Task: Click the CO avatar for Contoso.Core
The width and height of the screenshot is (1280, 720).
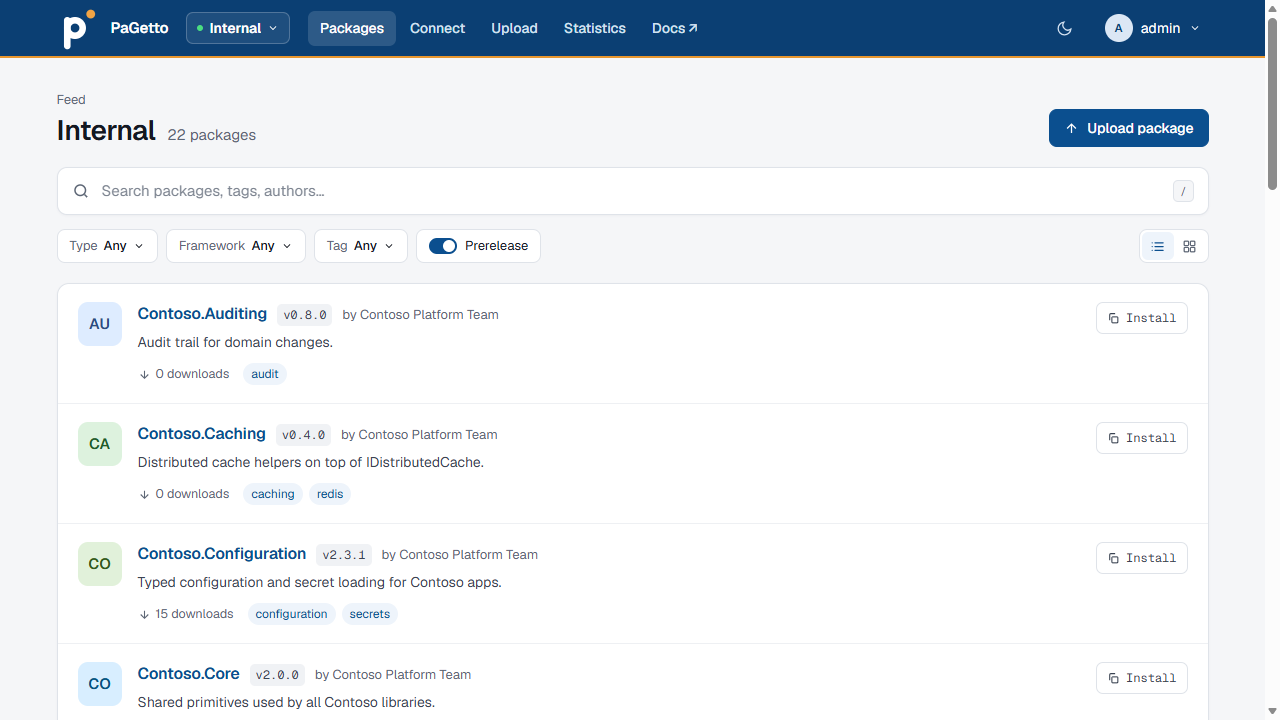Action: pyautogui.click(x=100, y=684)
